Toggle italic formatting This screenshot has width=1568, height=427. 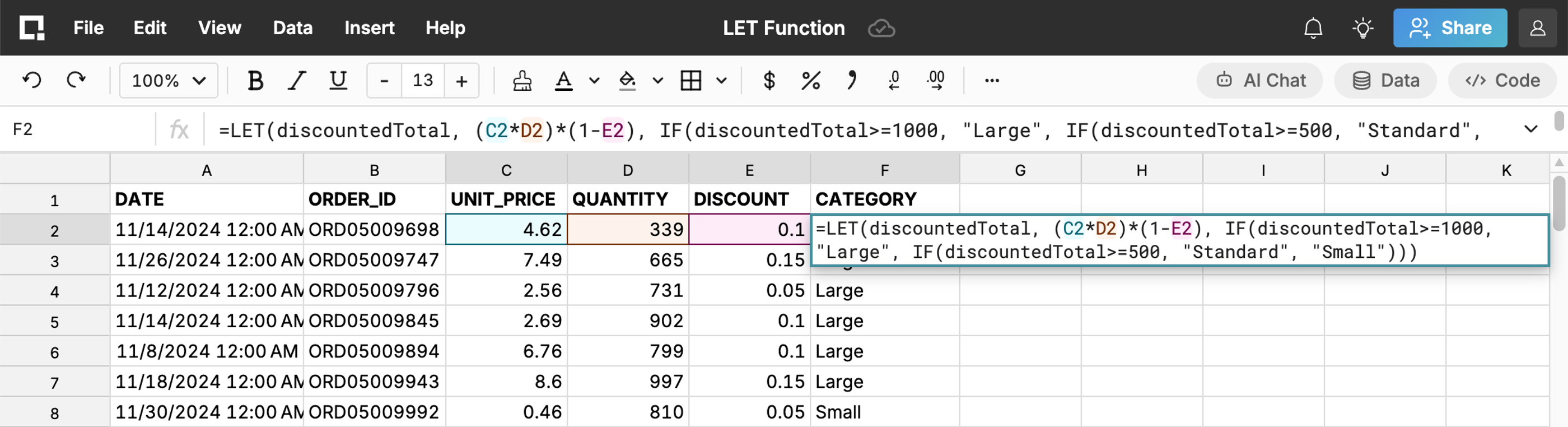coord(296,80)
